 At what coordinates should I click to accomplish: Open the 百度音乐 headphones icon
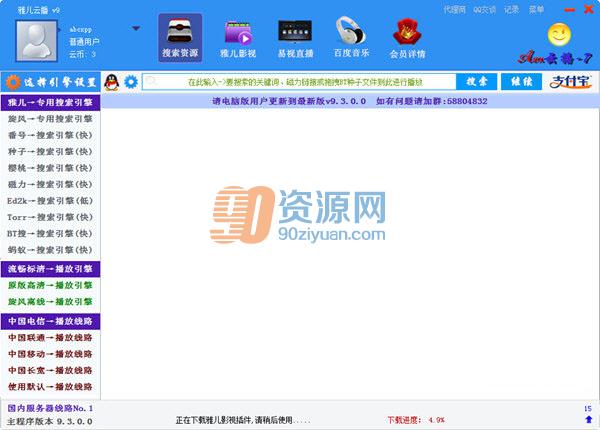(x=351, y=37)
